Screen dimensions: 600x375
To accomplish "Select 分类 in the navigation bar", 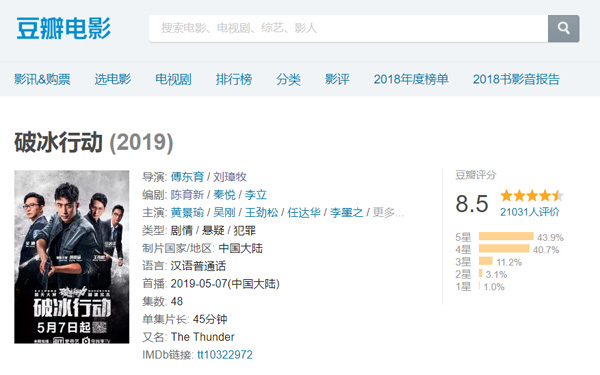I will point(289,79).
